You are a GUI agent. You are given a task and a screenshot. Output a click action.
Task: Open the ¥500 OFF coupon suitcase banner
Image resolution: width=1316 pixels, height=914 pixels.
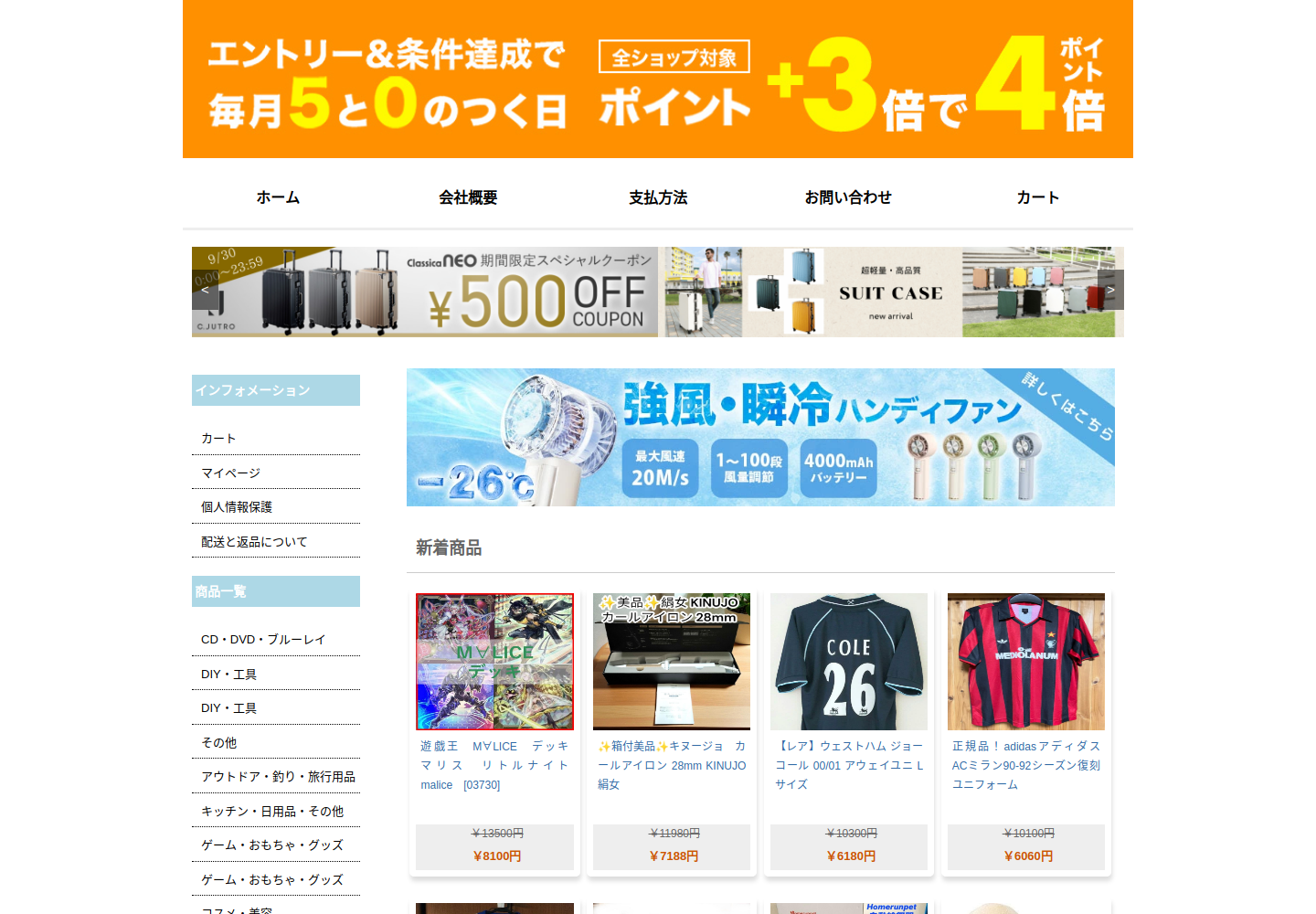(425, 292)
